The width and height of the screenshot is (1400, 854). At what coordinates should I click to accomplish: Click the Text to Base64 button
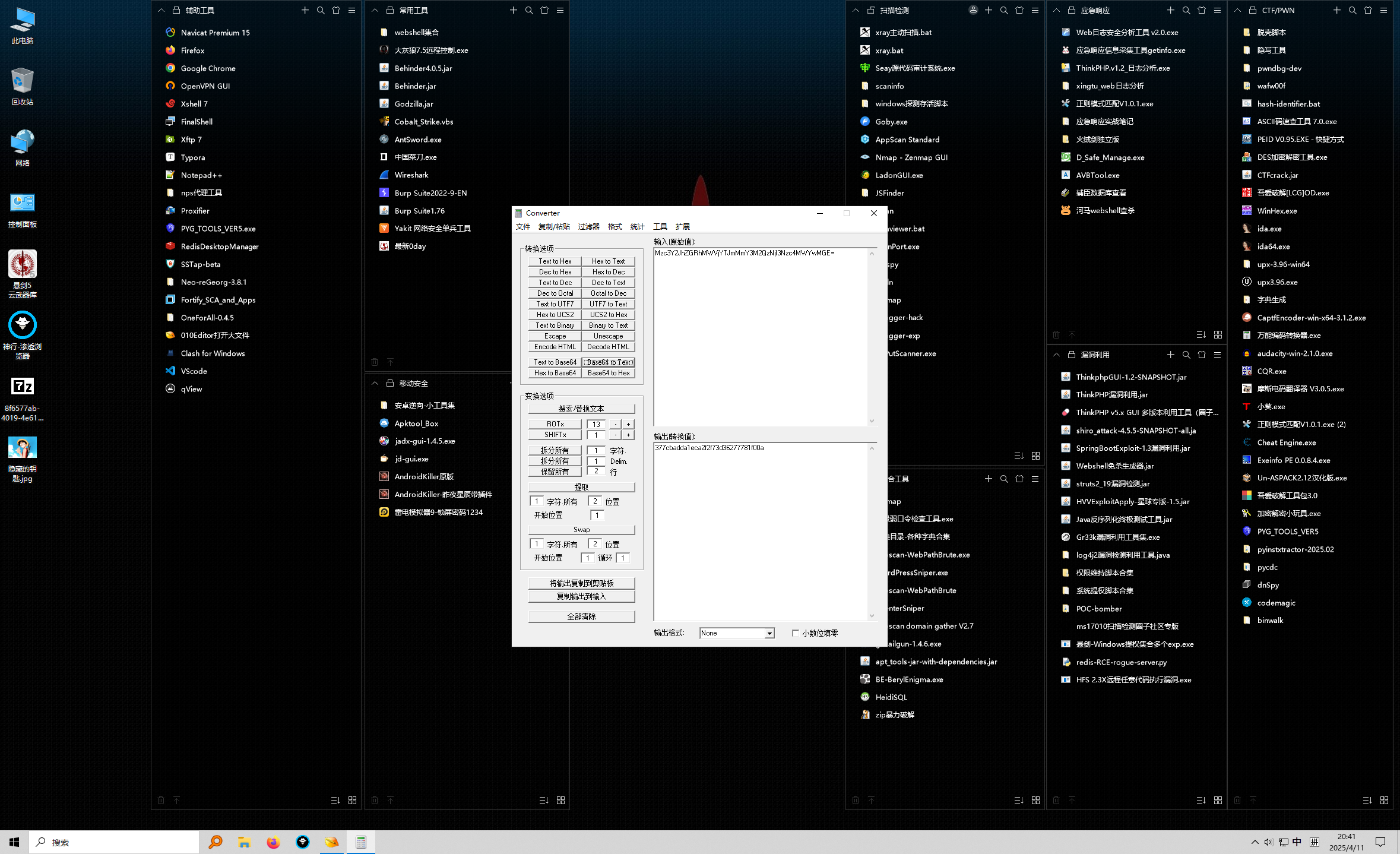[555, 362]
